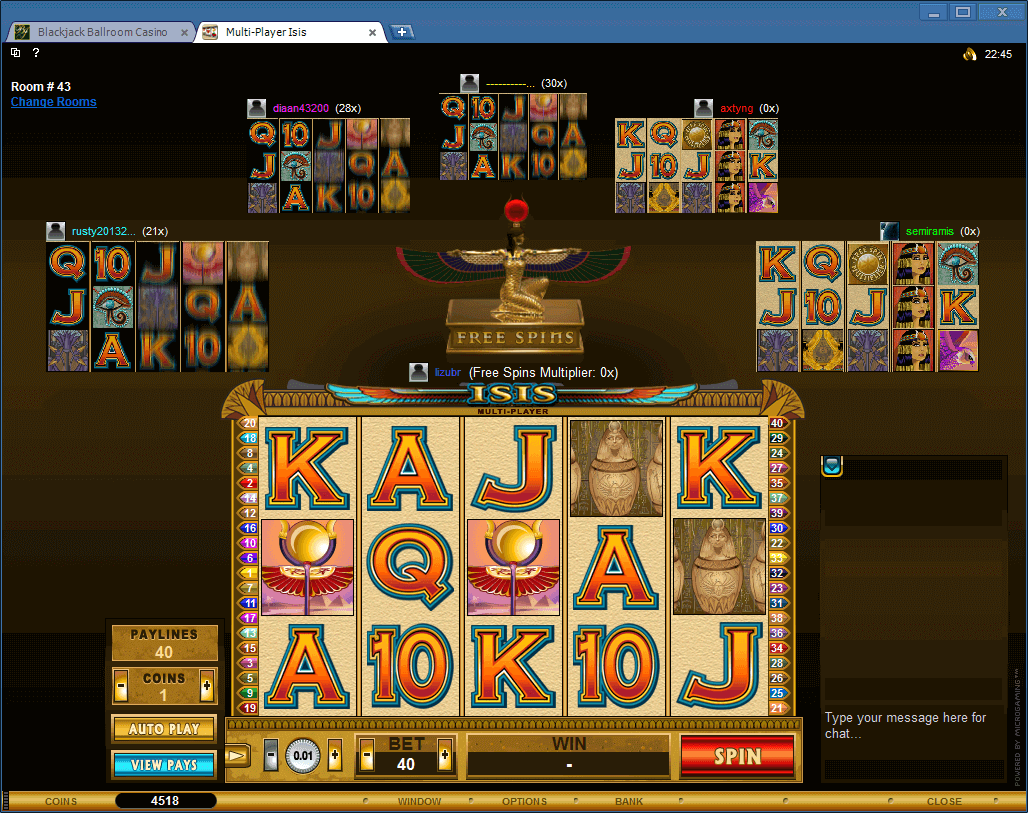Image resolution: width=1028 pixels, height=813 pixels.
Task: Open the BANK menu in the bottom bar
Action: pos(629,801)
